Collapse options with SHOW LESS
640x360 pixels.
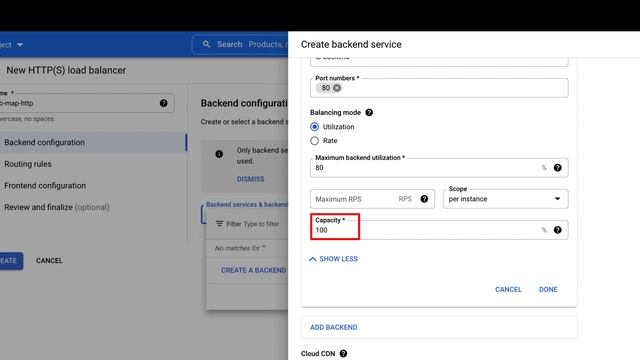click(x=333, y=259)
